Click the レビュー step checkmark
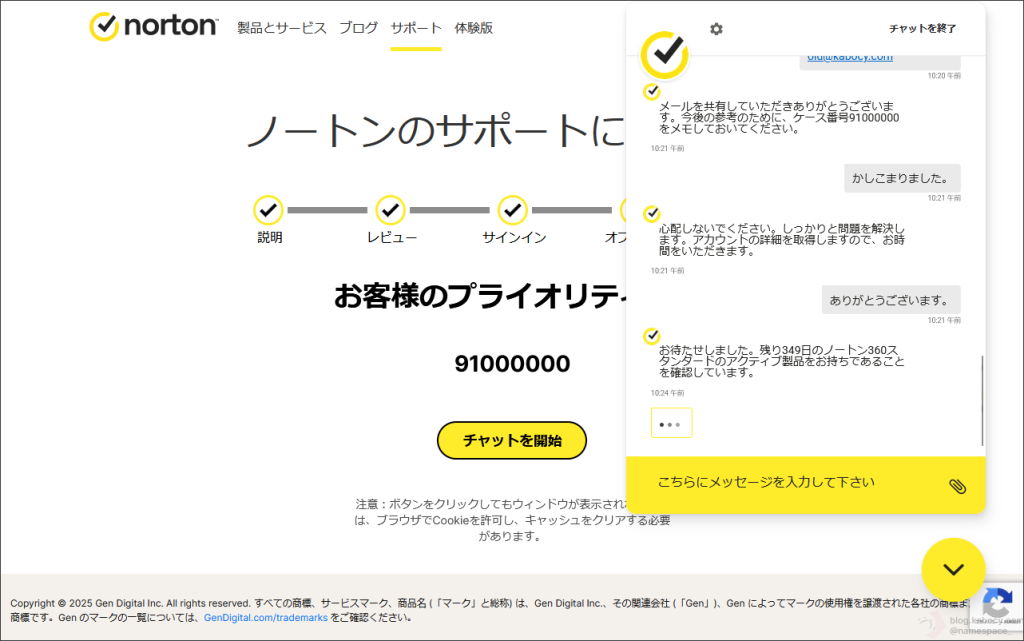 click(390, 210)
